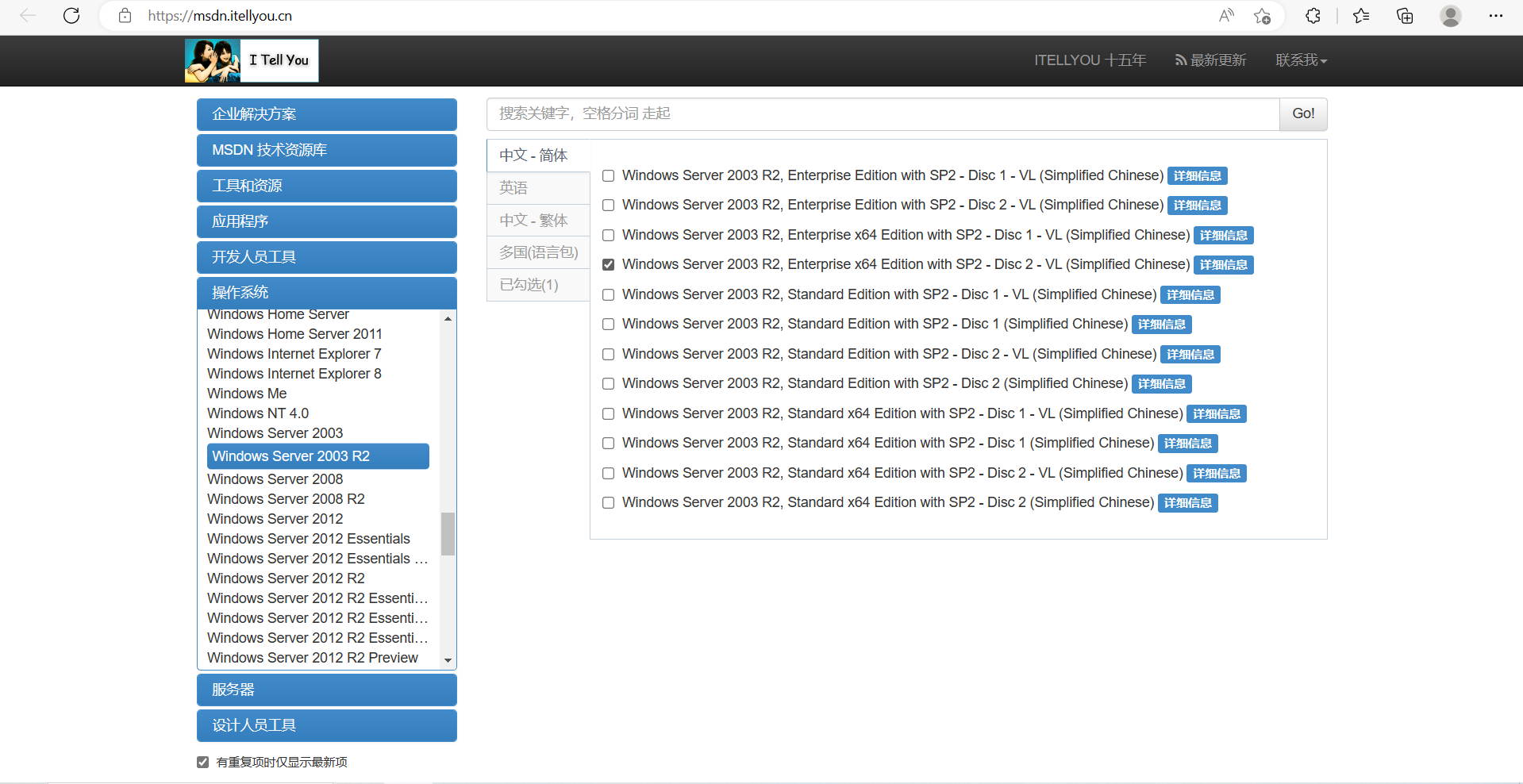Check Enterprise Edition SP2 Disc 2 VL
This screenshot has height=784, width=1523.
click(609, 206)
